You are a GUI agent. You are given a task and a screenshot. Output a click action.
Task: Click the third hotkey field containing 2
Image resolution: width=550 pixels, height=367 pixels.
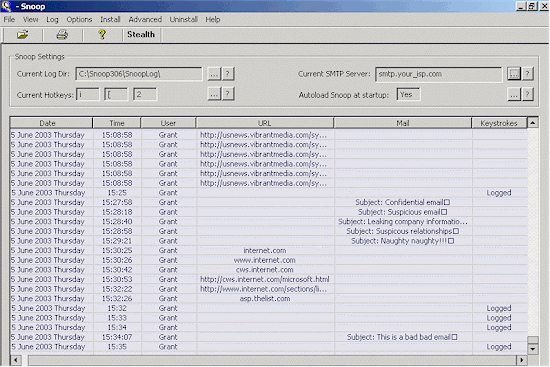(145, 94)
